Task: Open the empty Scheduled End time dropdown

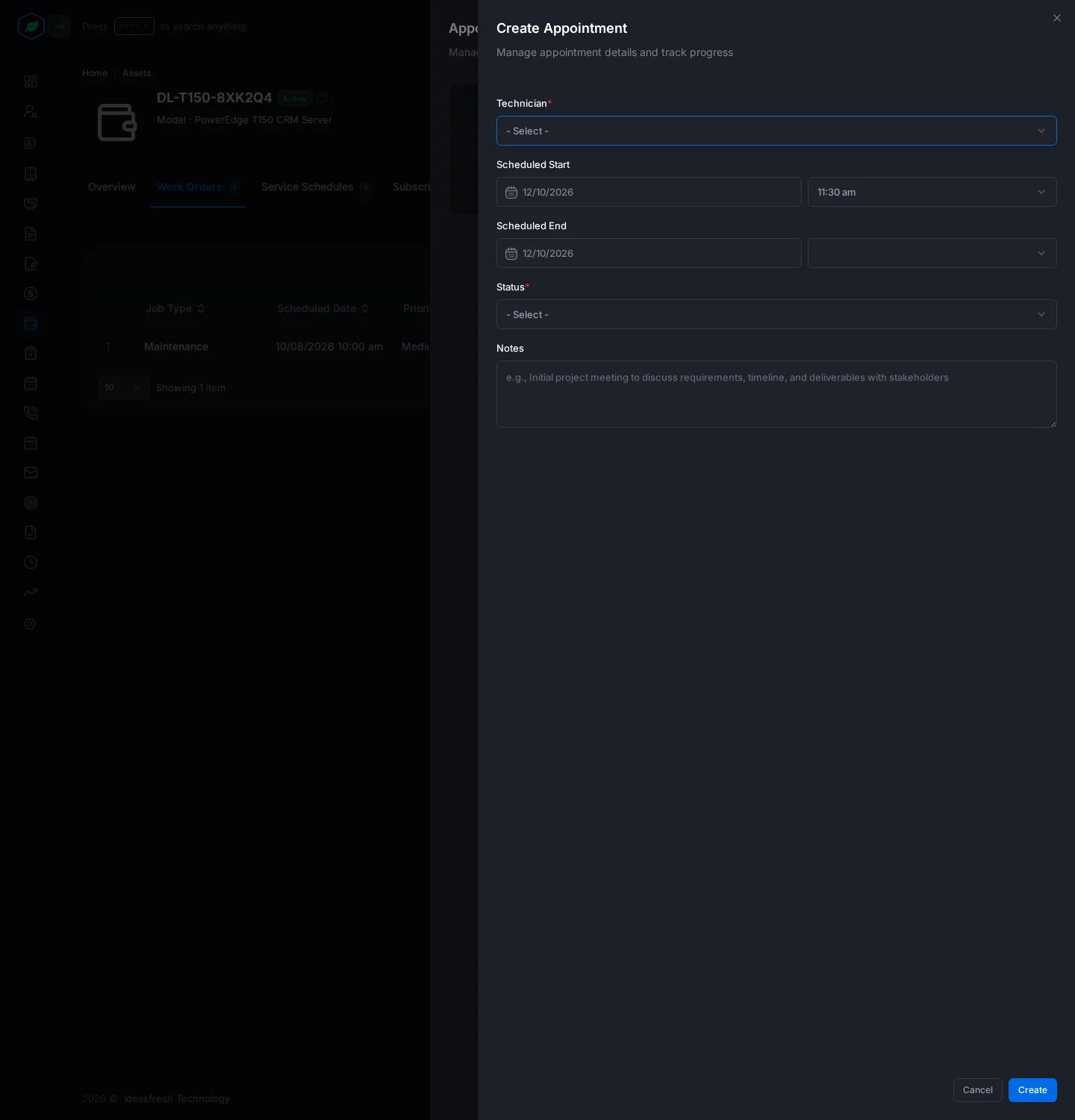Action: click(x=932, y=253)
